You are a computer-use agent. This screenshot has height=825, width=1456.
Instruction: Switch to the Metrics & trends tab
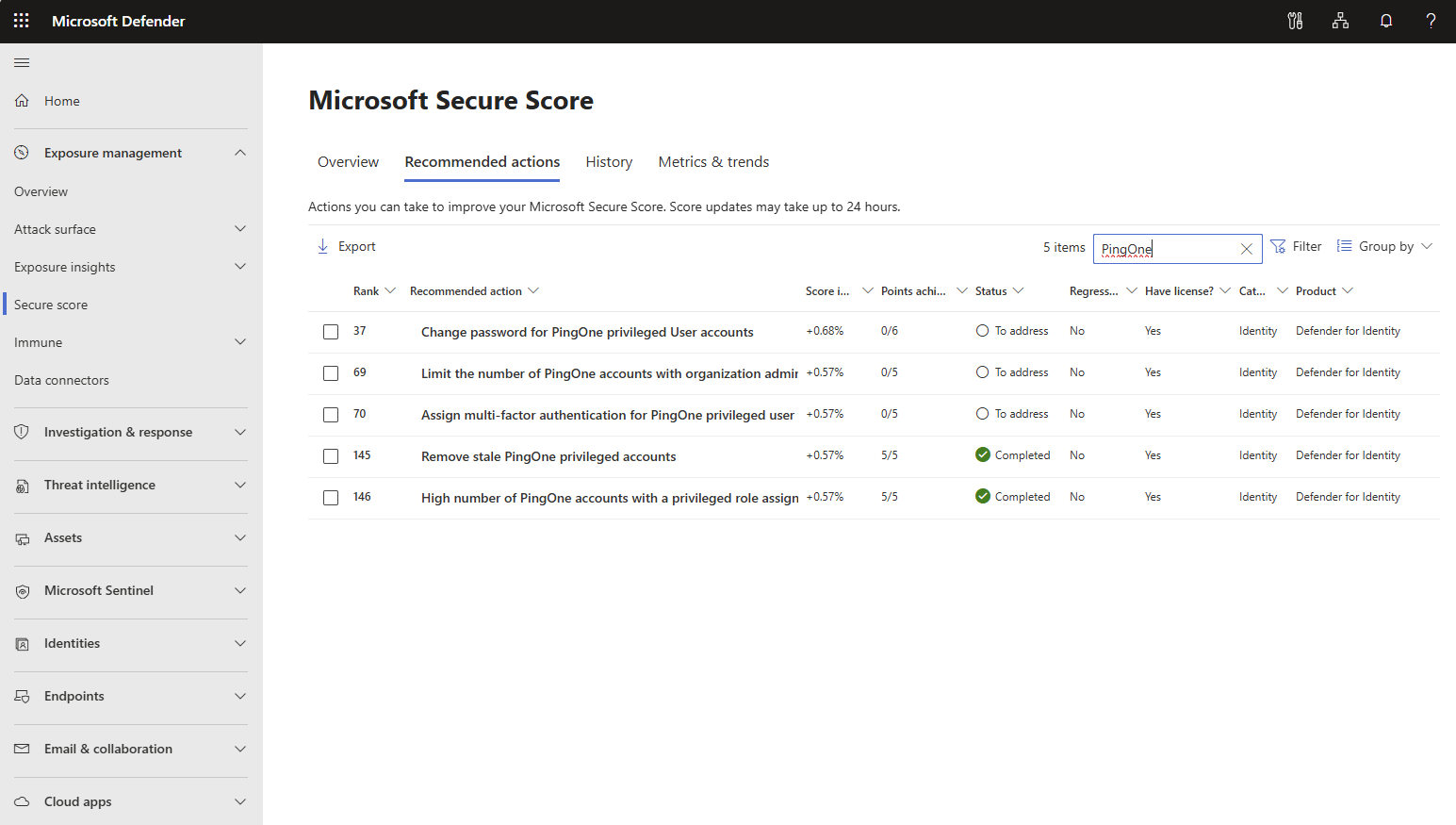[713, 162]
